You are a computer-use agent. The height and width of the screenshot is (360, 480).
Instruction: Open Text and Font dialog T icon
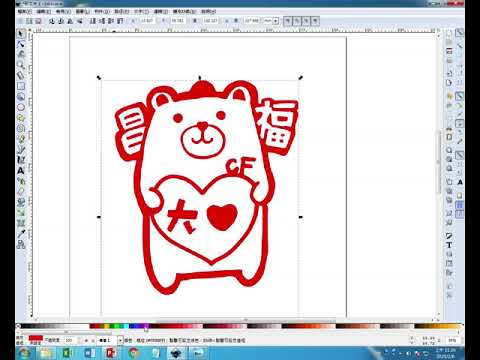449,246
